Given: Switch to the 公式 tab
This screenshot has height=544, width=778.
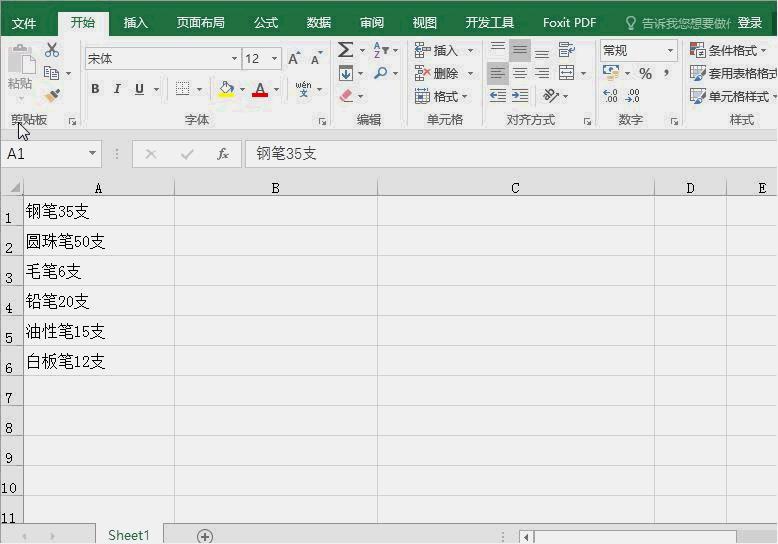Looking at the screenshot, I should (x=266, y=23).
